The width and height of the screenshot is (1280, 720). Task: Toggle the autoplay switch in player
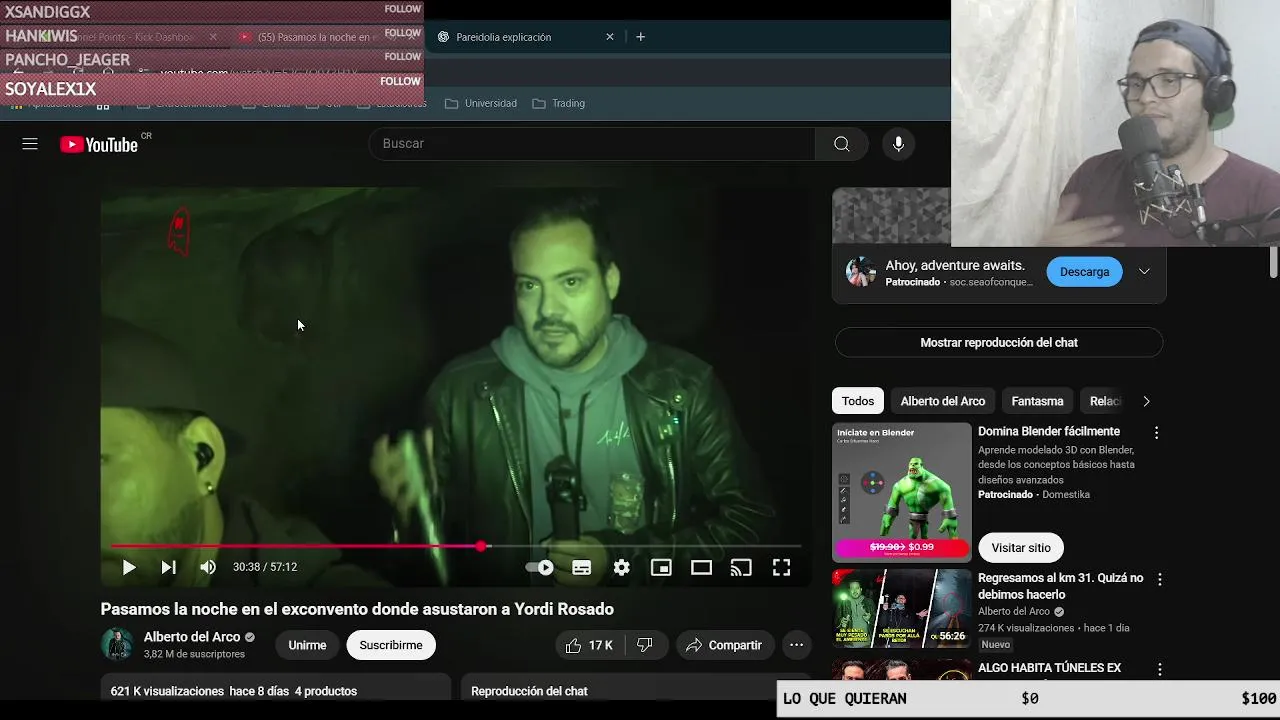pos(540,567)
